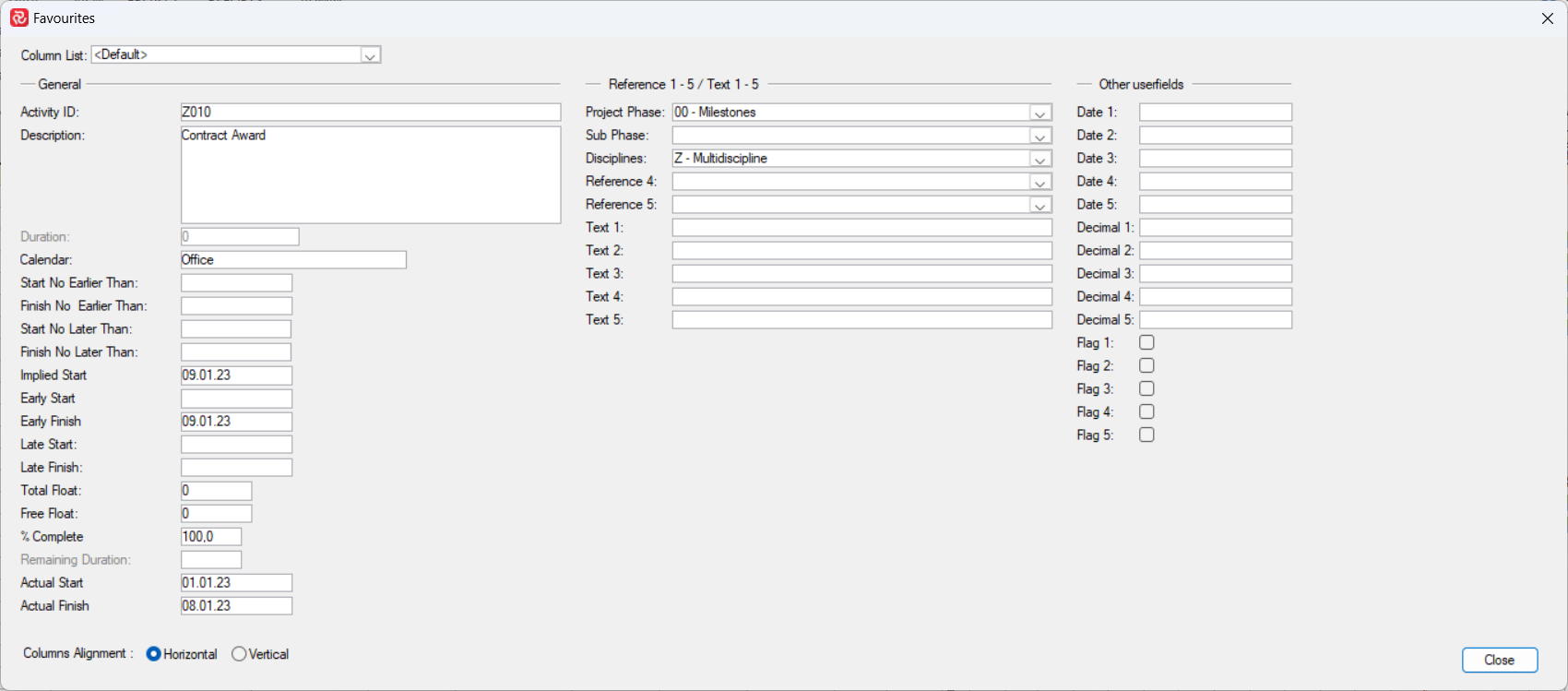Click the Free Float field
Image resolution: width=1568 pixels, height=691 pixels.
click(x=216, y=514)
